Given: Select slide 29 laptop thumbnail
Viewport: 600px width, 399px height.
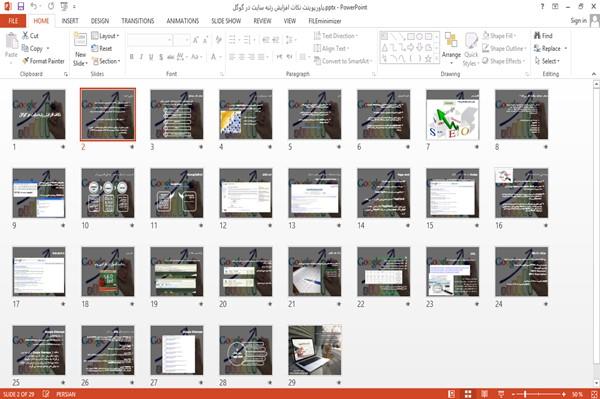Looking at the screenshot, I should click(x=315, y=350).
